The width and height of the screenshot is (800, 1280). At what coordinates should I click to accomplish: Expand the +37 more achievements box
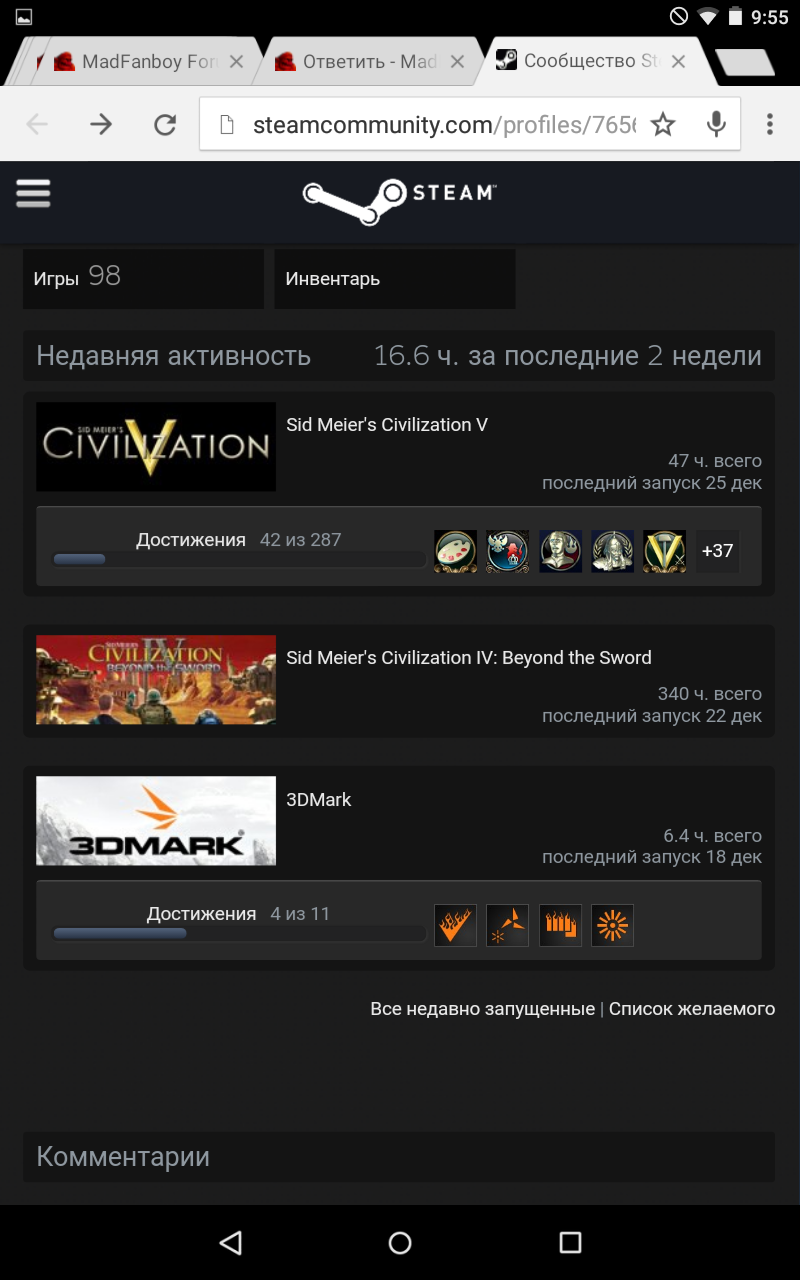(717, 551)
